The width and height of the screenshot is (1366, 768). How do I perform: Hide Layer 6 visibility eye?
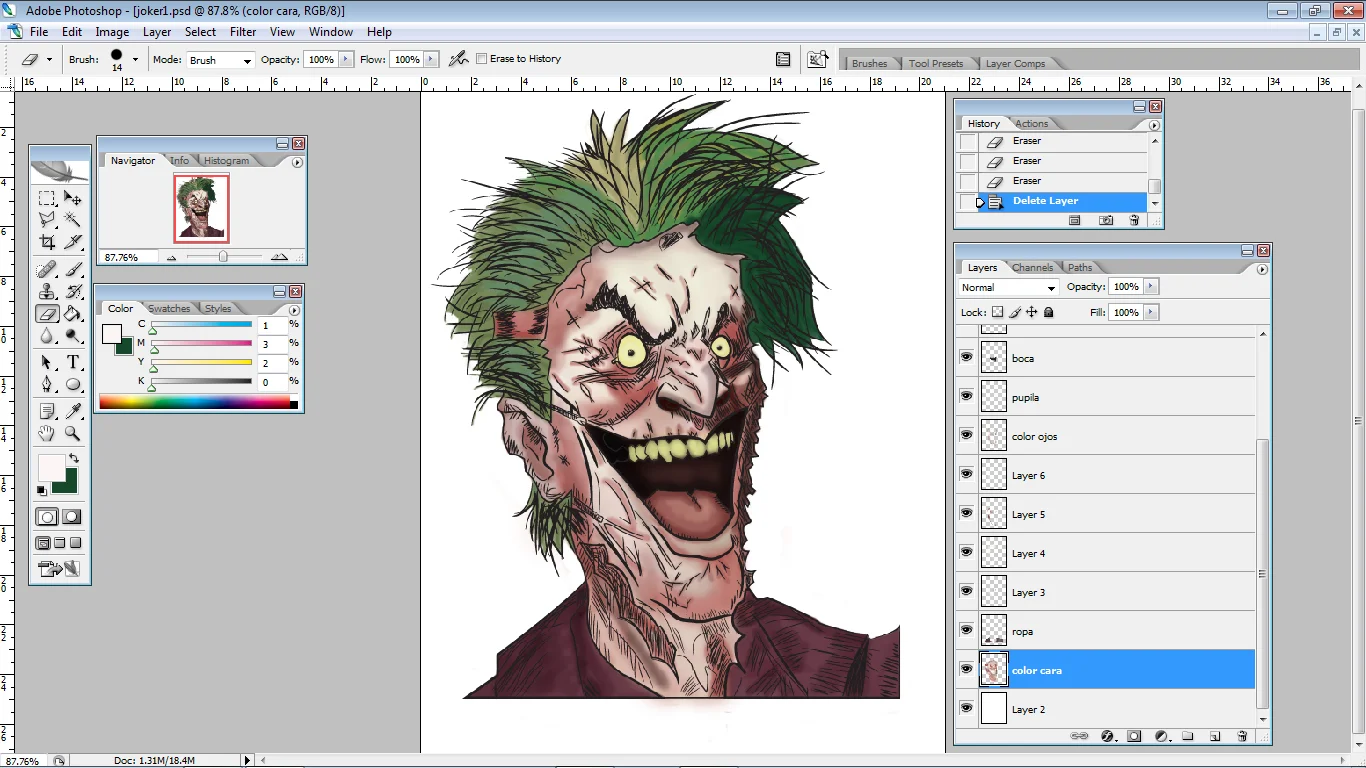[966, 474]
